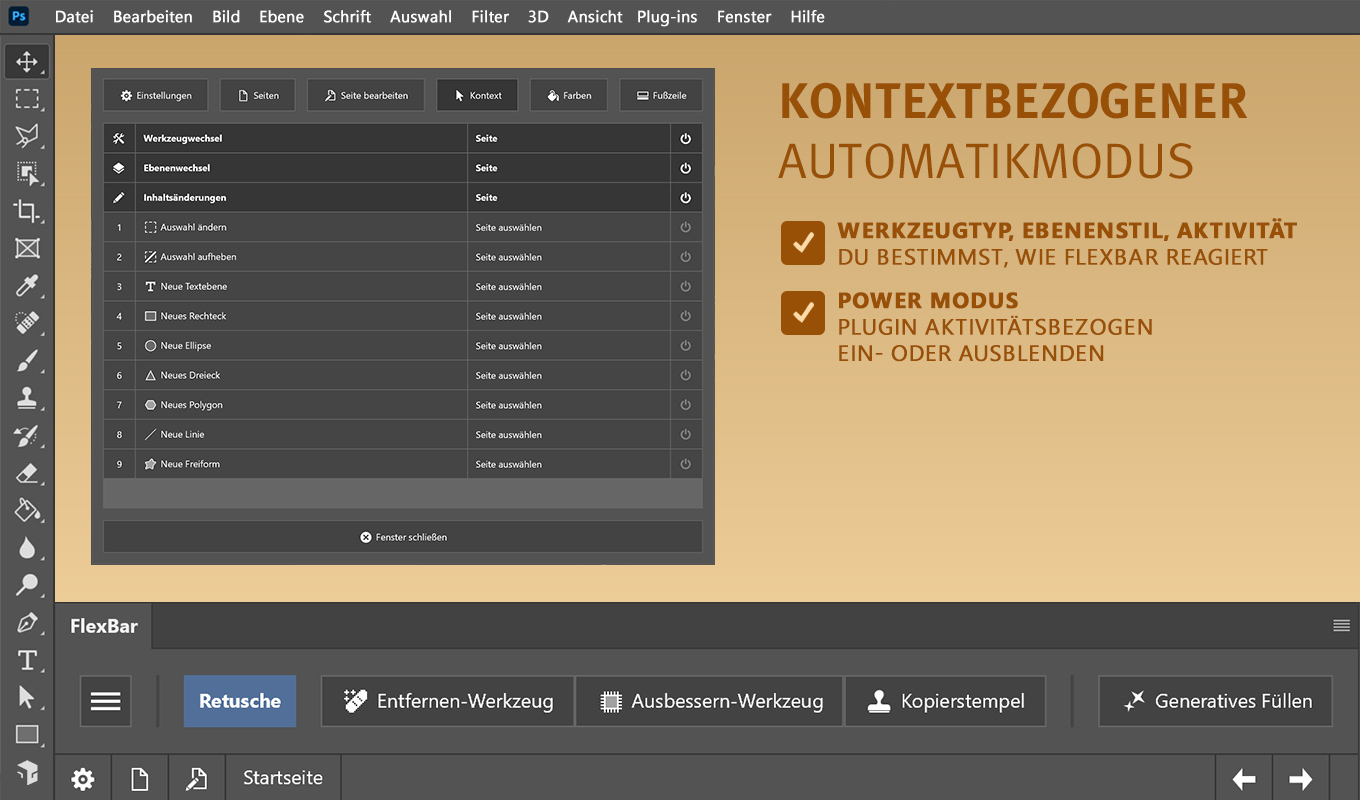Open FlexBar settings gear icon
The height and width of the screenshot is (800, 1360).
[x=83, y=779]
